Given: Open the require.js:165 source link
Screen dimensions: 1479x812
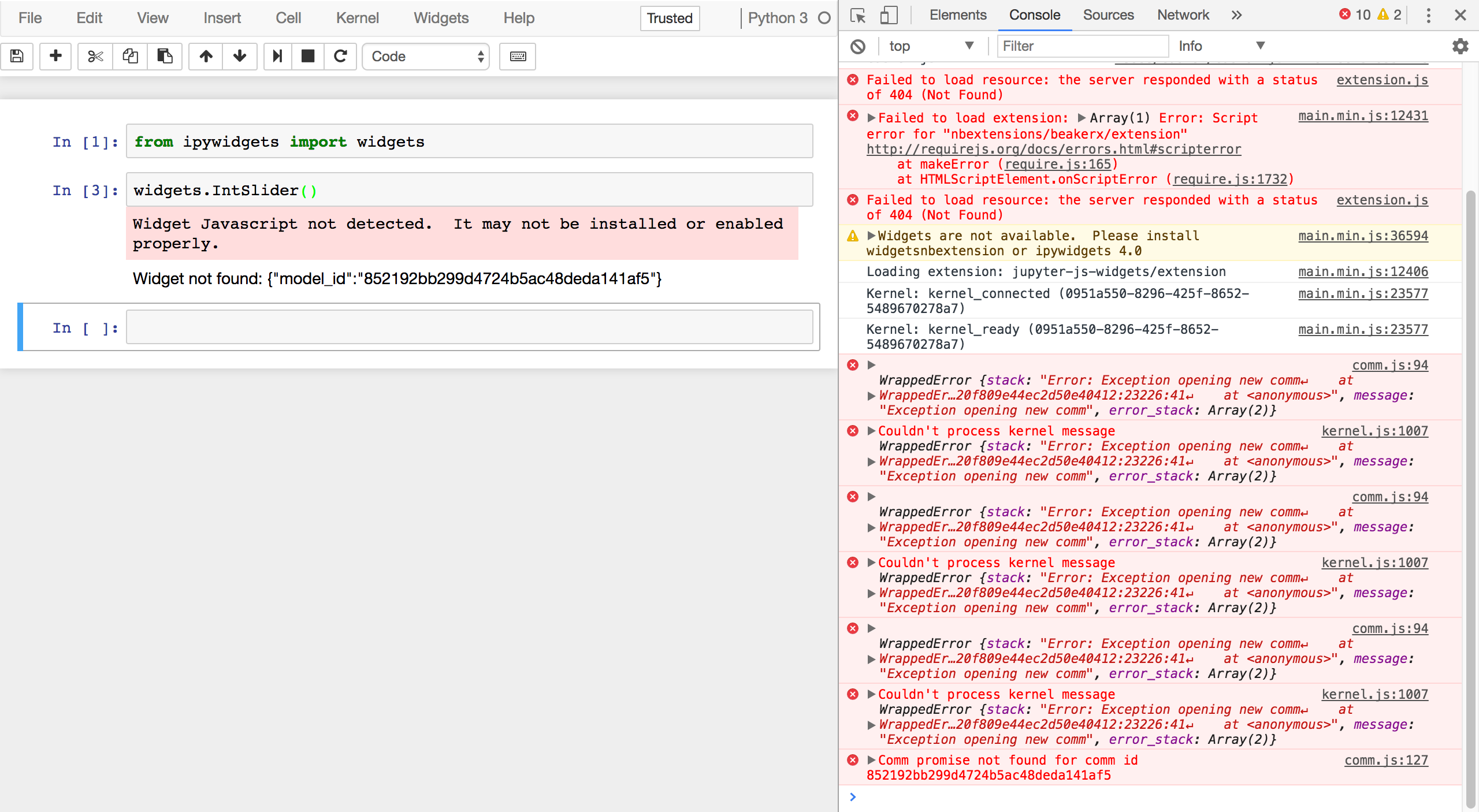Looking at the screenshot, I should tap(1059, 164).
